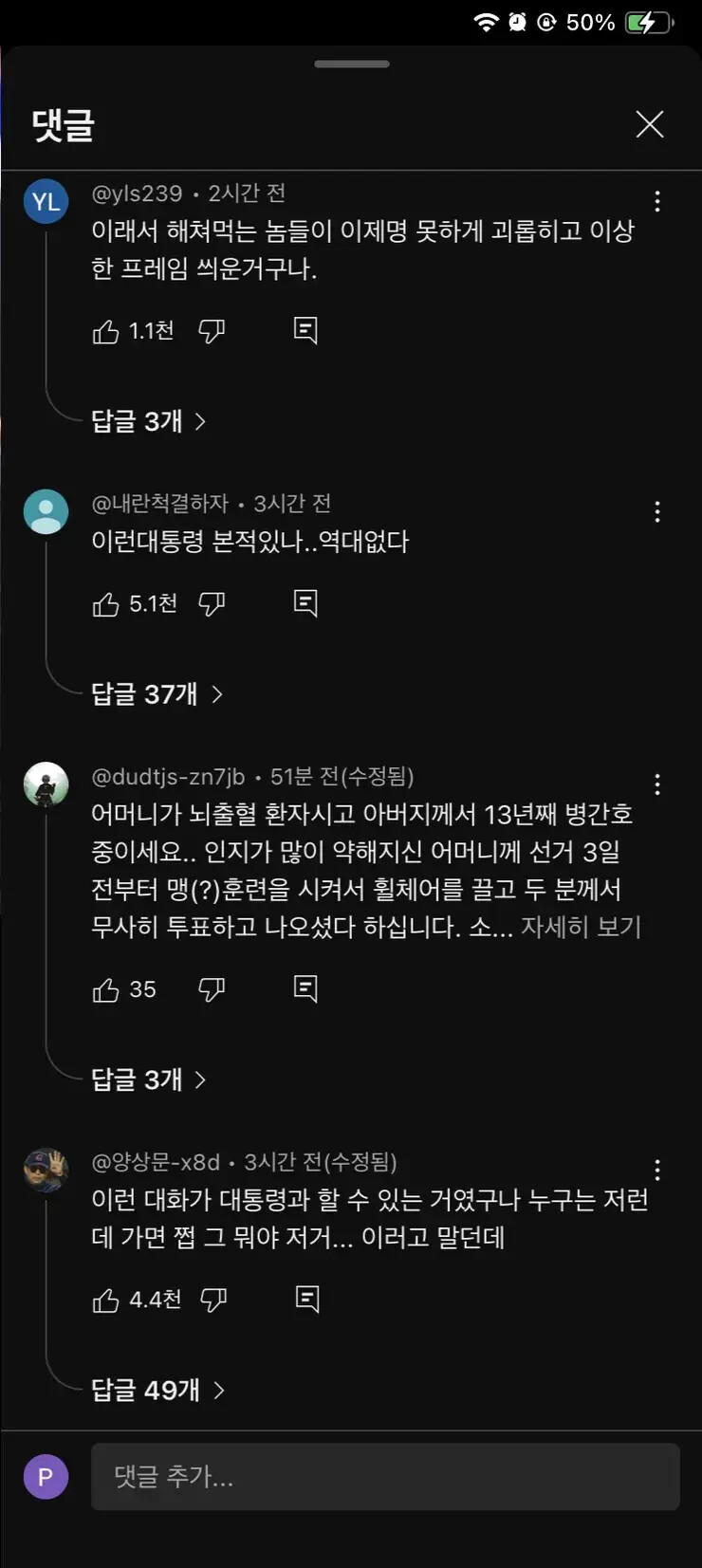Dislike the comment by @내란척결하자
This screenshot has height=1568, width=702.
(x=212, y=603)
